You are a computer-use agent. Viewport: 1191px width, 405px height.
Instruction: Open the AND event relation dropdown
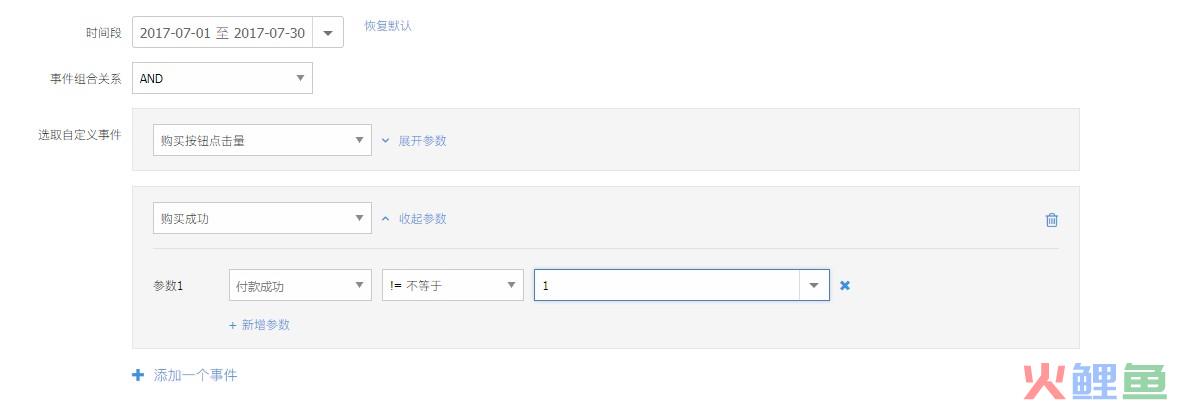[223, 78]
